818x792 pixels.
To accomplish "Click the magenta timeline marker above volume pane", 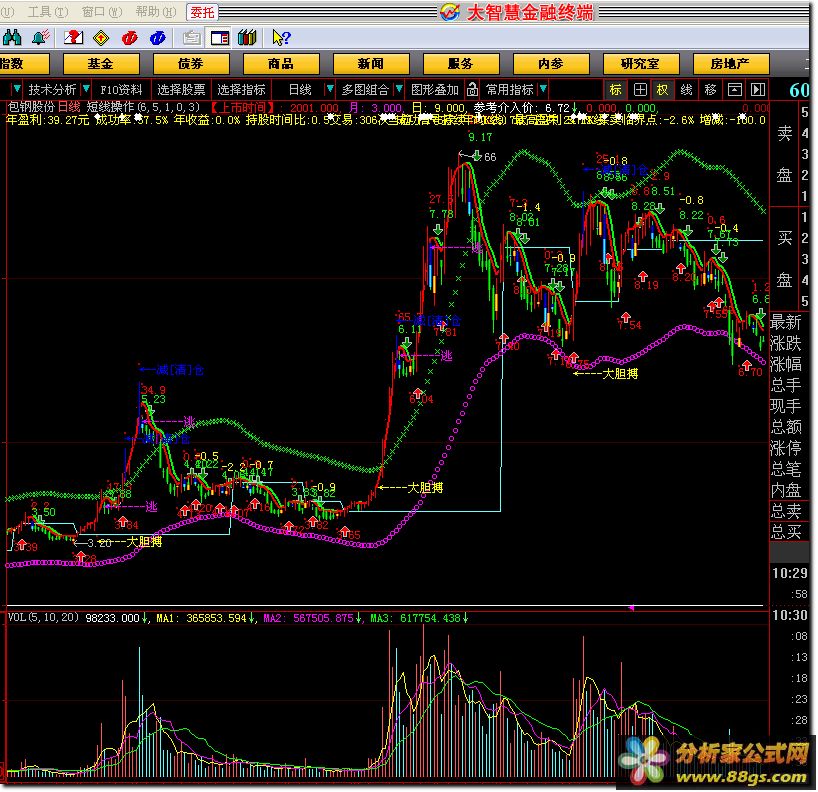I will point(631,608).
